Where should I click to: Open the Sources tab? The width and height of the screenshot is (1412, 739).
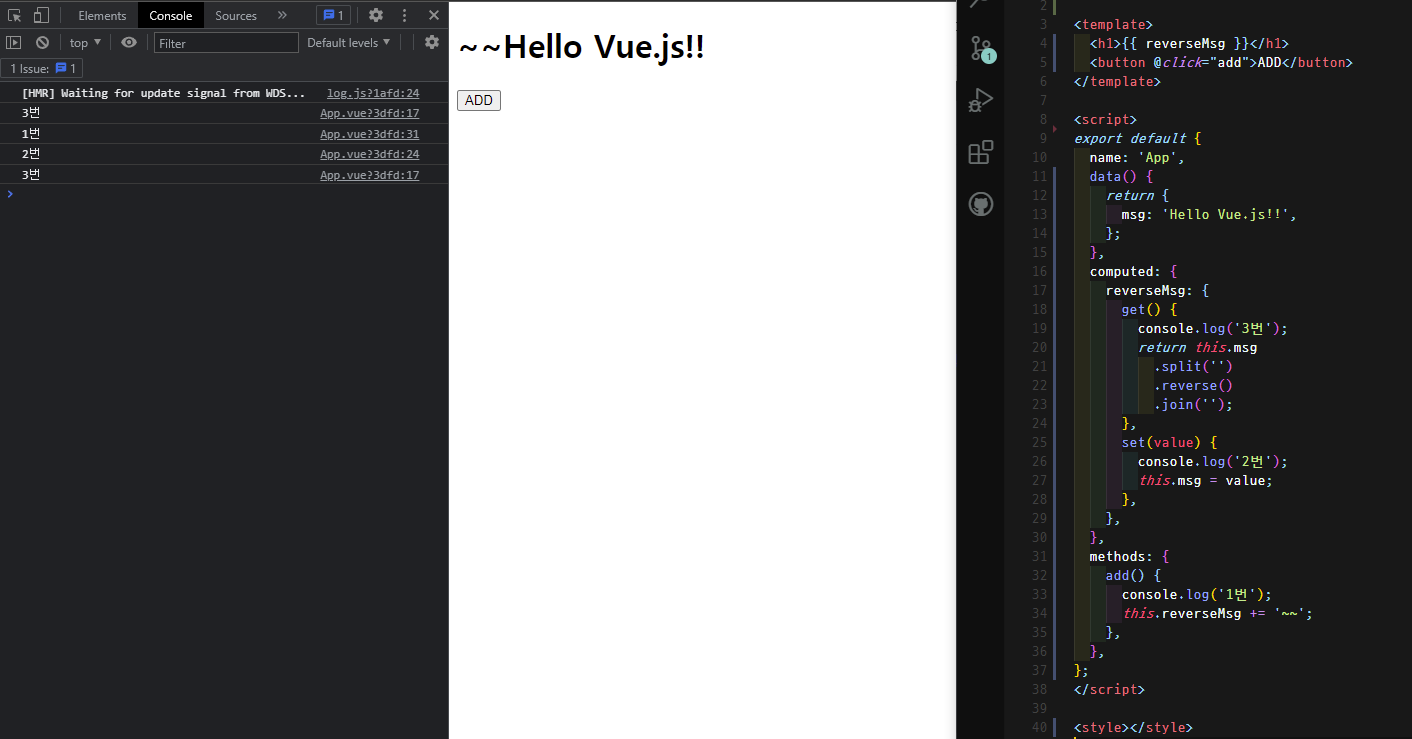click(x=236, y=15)
